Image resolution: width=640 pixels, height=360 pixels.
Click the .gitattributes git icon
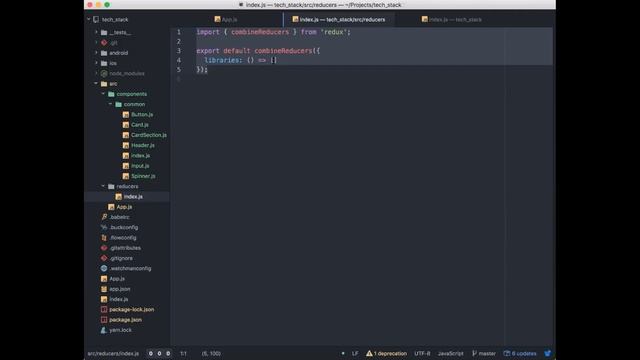(104, 248)
